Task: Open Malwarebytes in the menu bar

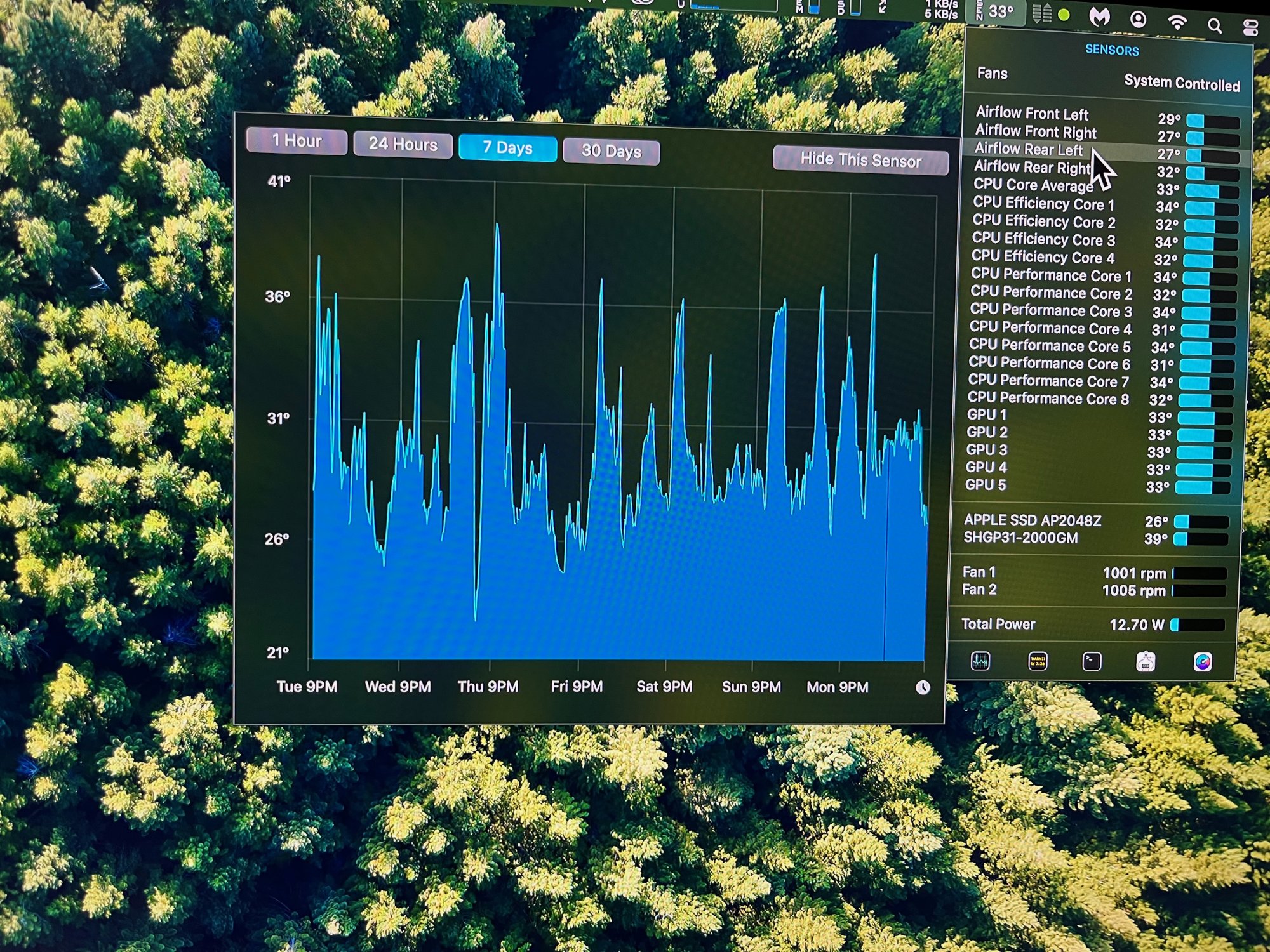Action: [x=1100, y=17]
